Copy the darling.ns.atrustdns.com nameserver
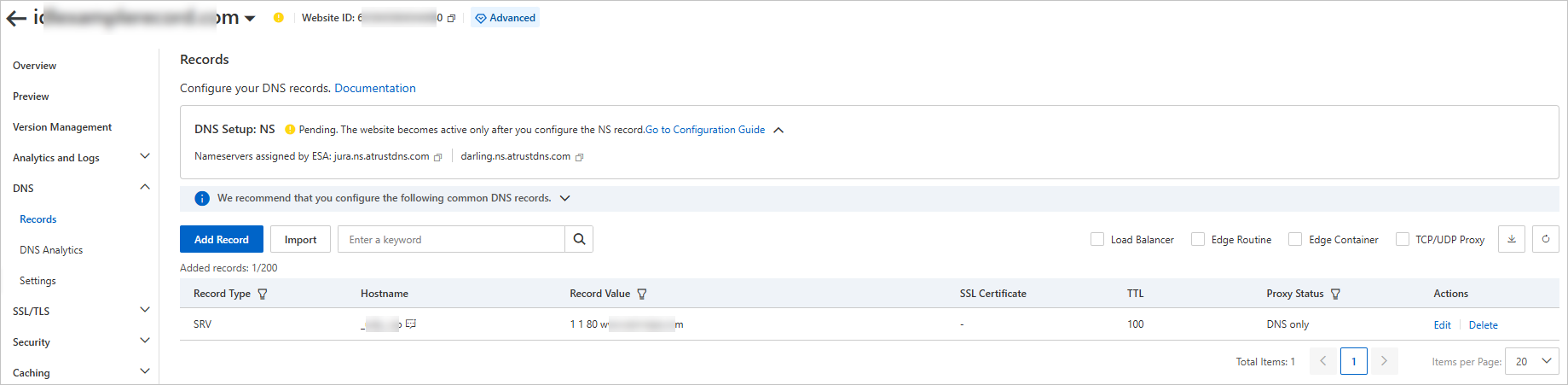This screenshot has width=1568, height=385. [580, 157]
